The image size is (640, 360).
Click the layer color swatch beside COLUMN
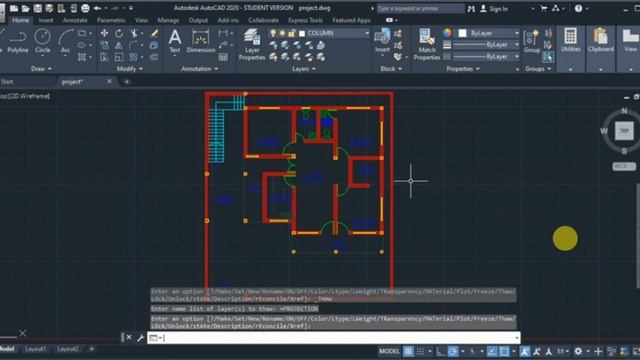302,33
